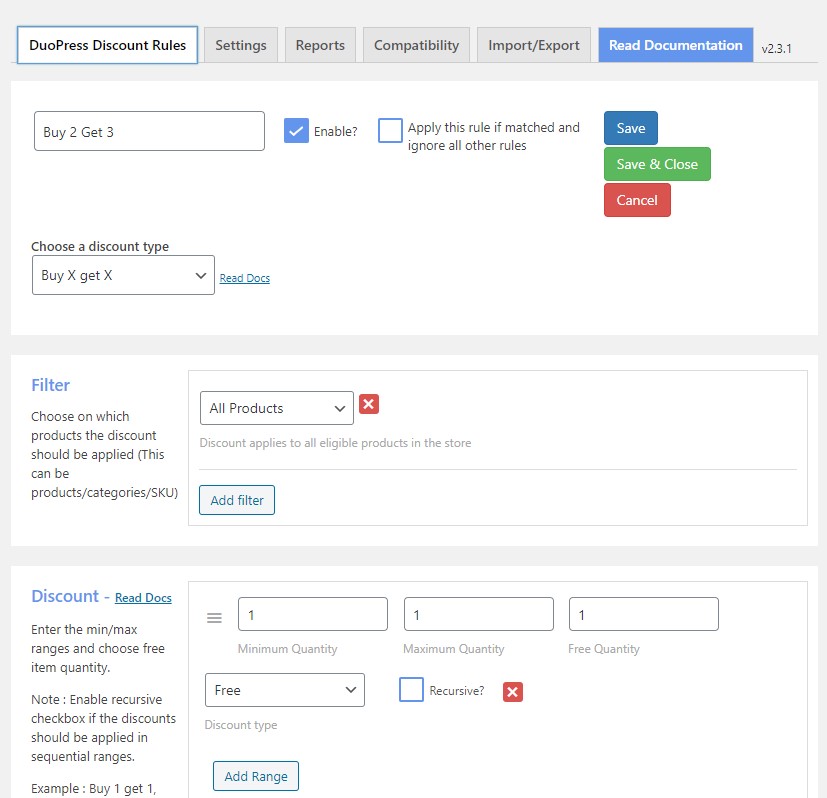The height and width of the screenshot is (798, 827).
Task: Toggle the Enable? checkbox
Action: tap(296, 130)
